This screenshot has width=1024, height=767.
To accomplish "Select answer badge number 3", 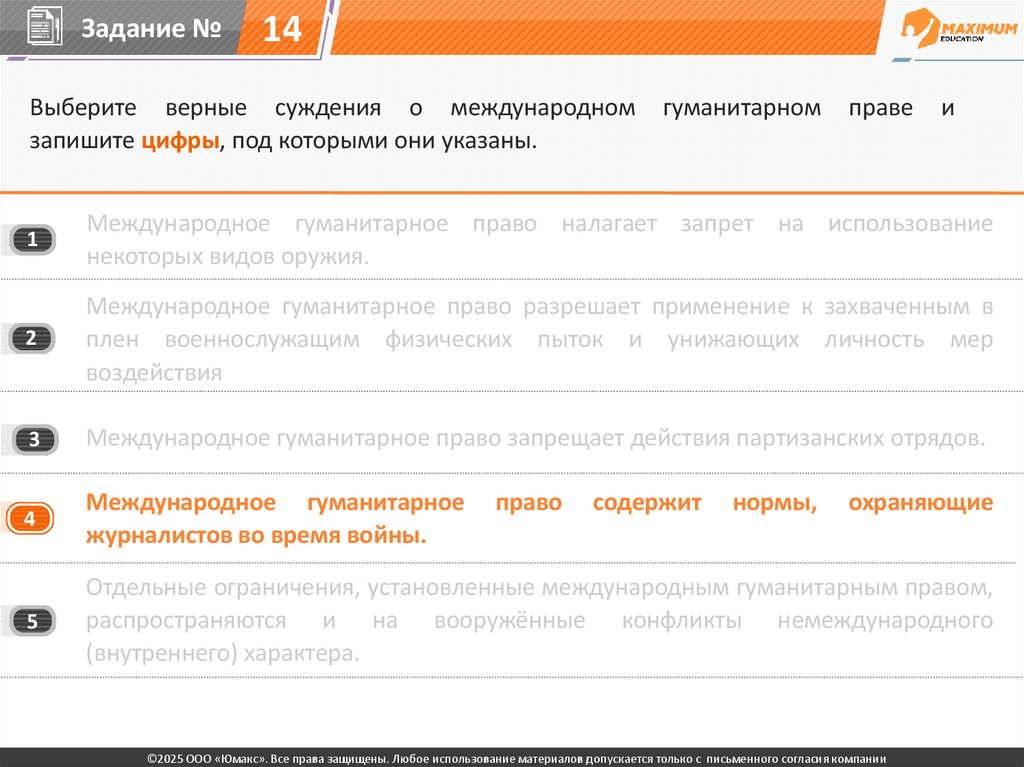I will pos(34,439).
